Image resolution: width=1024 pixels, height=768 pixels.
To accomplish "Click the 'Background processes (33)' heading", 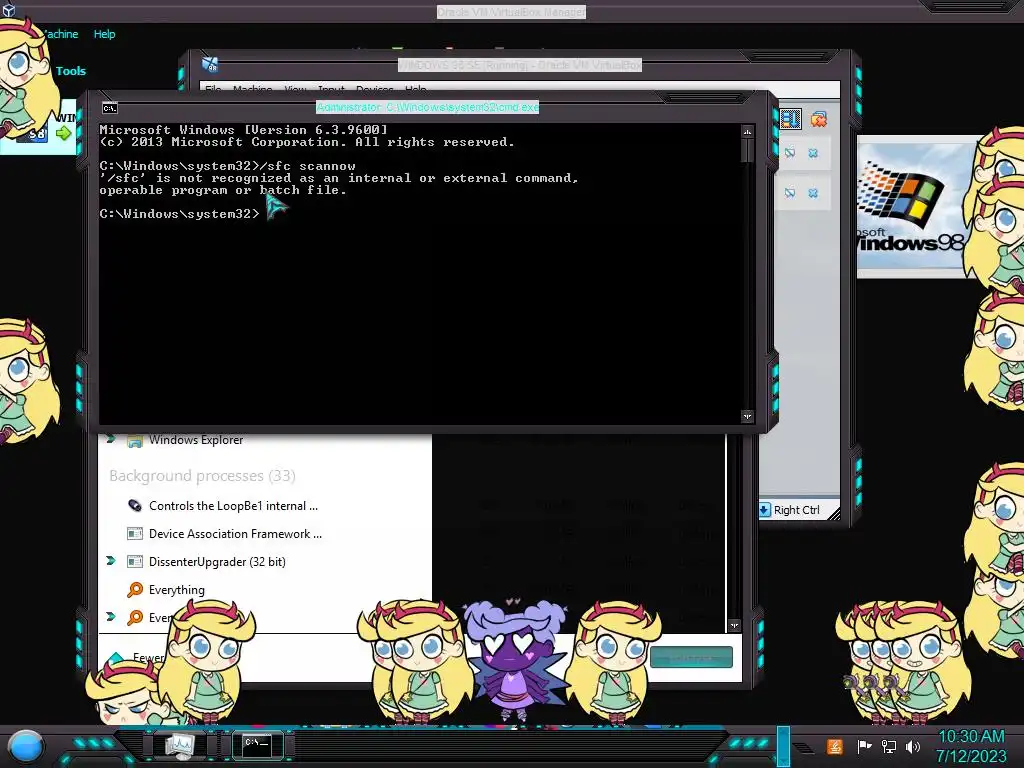I will [202, 475].
